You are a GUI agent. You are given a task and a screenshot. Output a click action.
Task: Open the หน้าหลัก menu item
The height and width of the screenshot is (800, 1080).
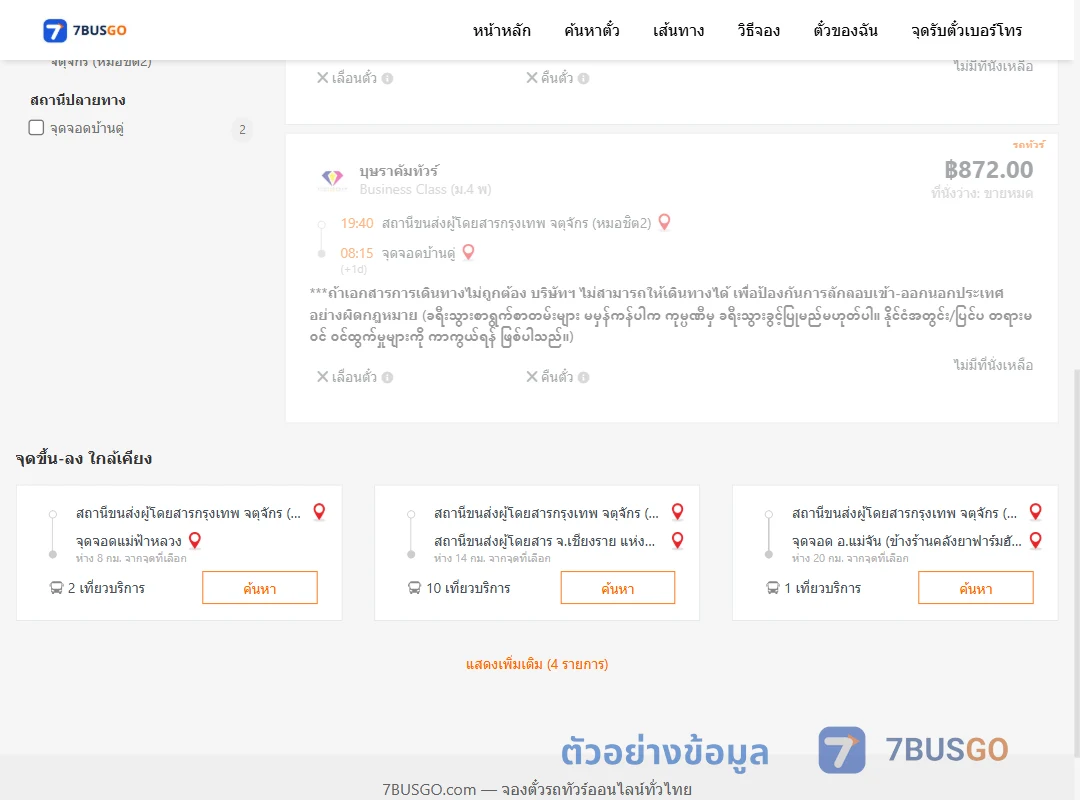tap(501, 30)
